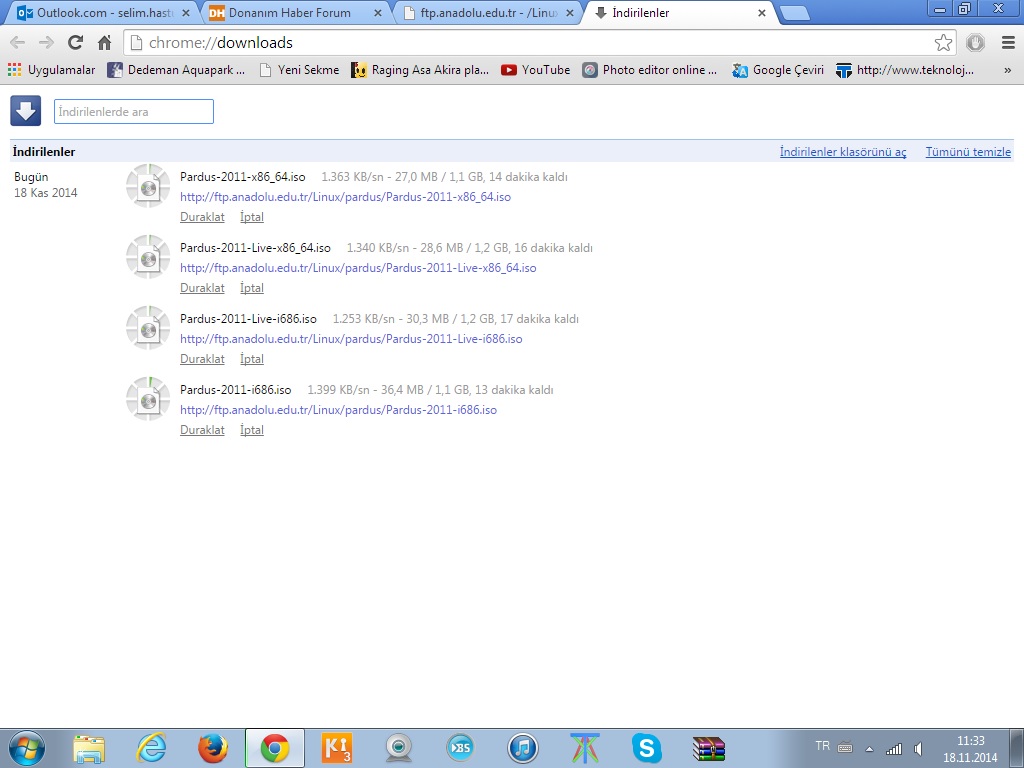Click the İndirilenlerde ara search field
The width and height of the screenshot is (1024, 768).
coord(134,112)
